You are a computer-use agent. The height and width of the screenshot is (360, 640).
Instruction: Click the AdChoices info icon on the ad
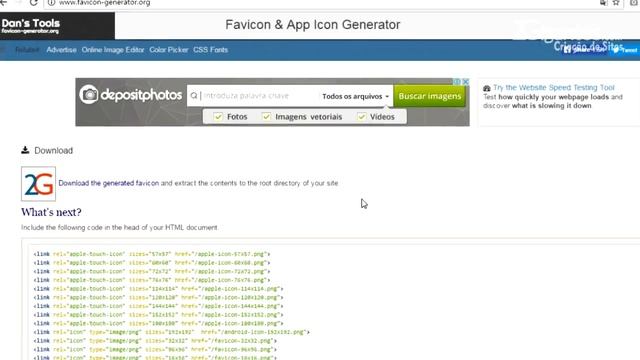pyautogui.click(x=457, y=82)
